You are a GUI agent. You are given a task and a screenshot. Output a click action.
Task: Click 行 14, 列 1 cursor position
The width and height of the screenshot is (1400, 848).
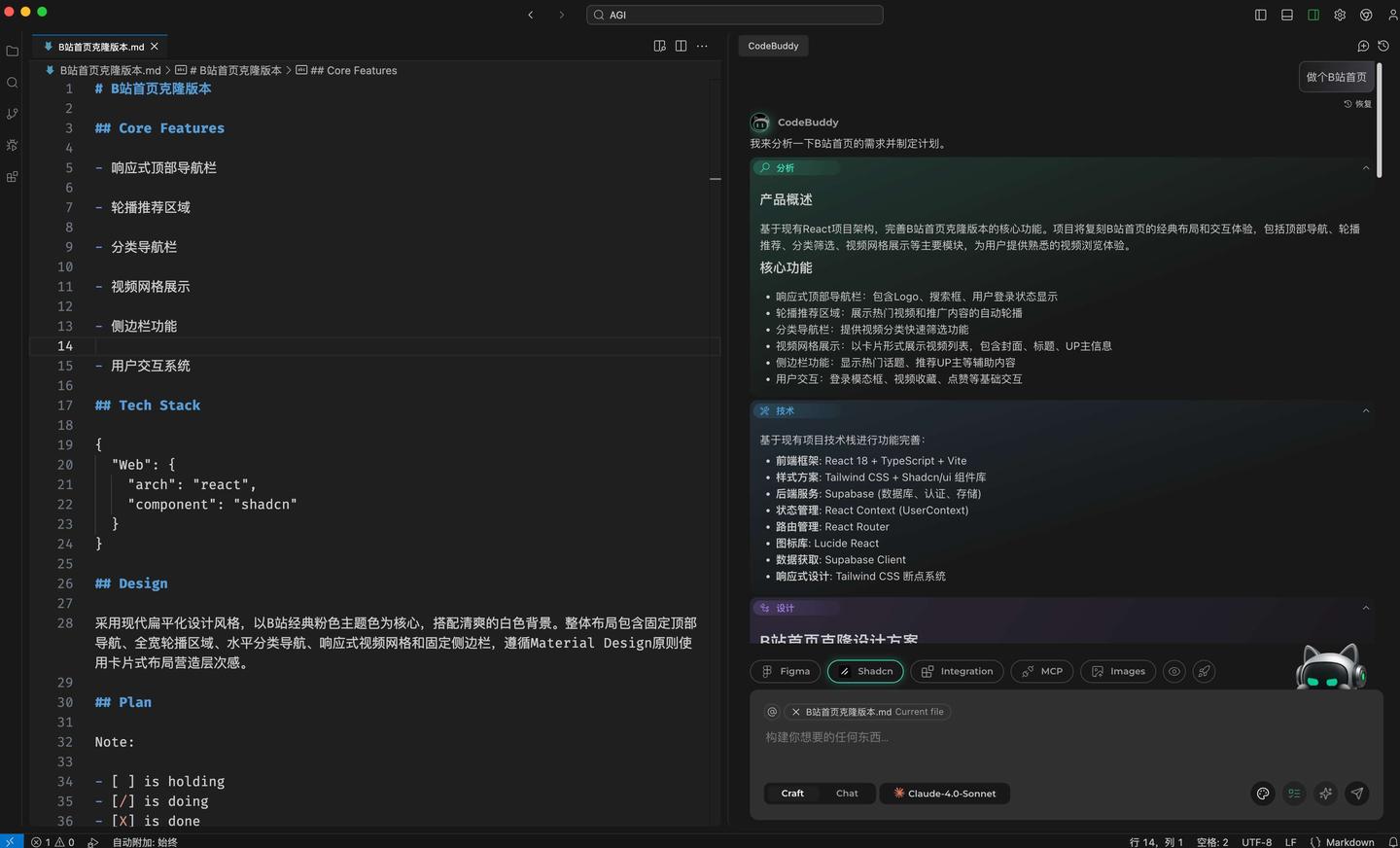[x=1156, y=842]
